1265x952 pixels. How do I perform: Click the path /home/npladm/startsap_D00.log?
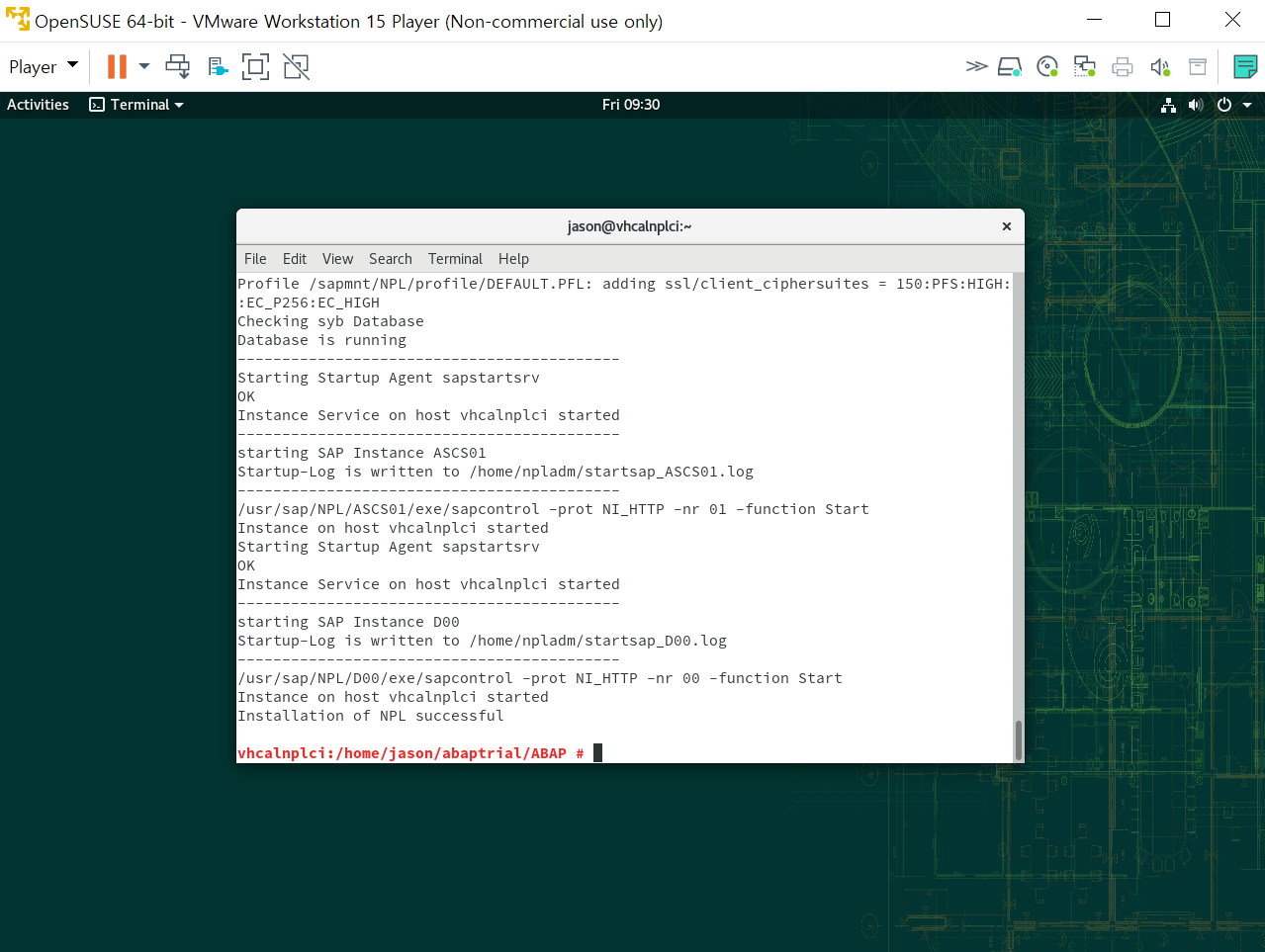598,641
